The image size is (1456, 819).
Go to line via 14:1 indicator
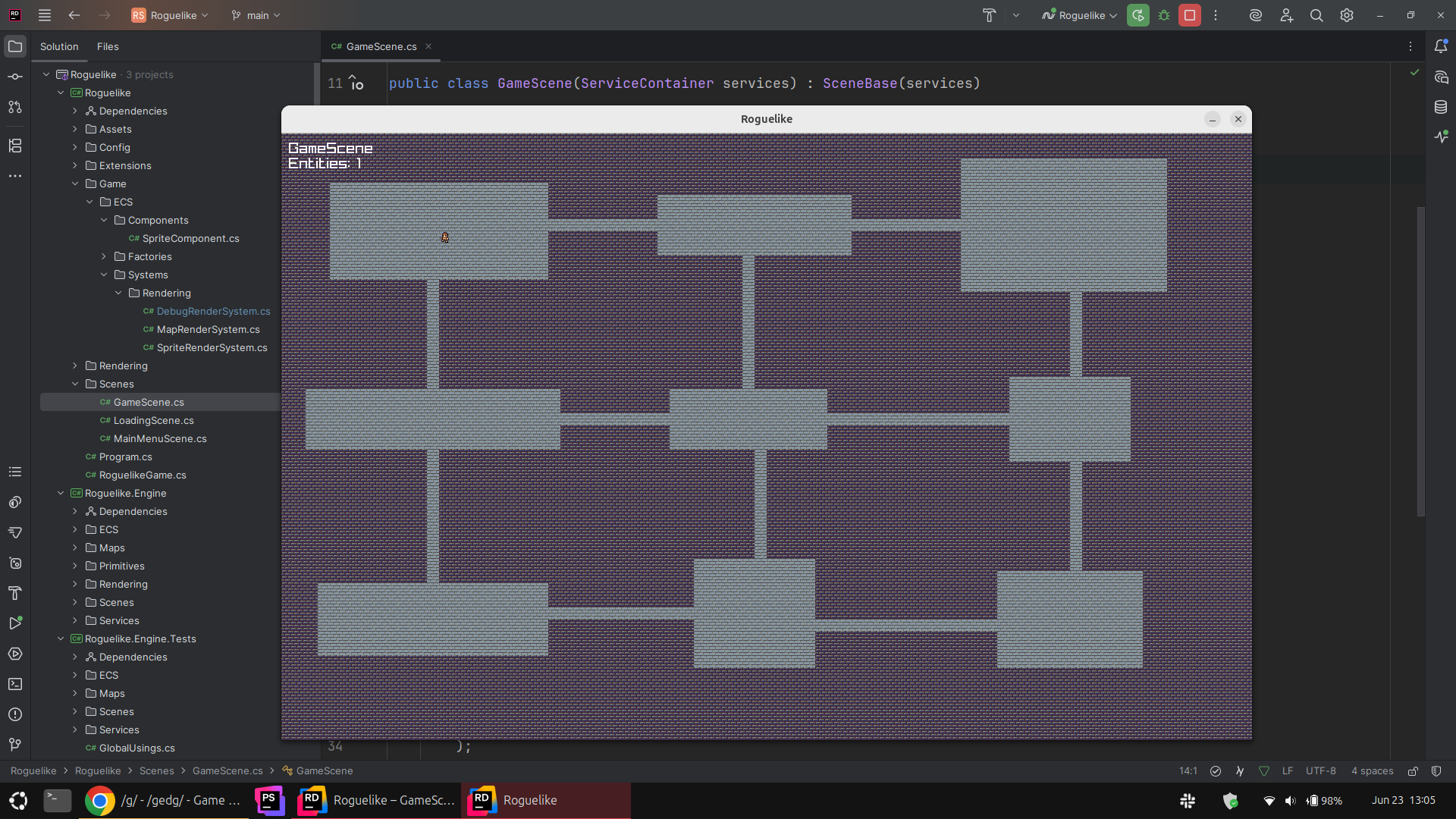point(1188,771)
